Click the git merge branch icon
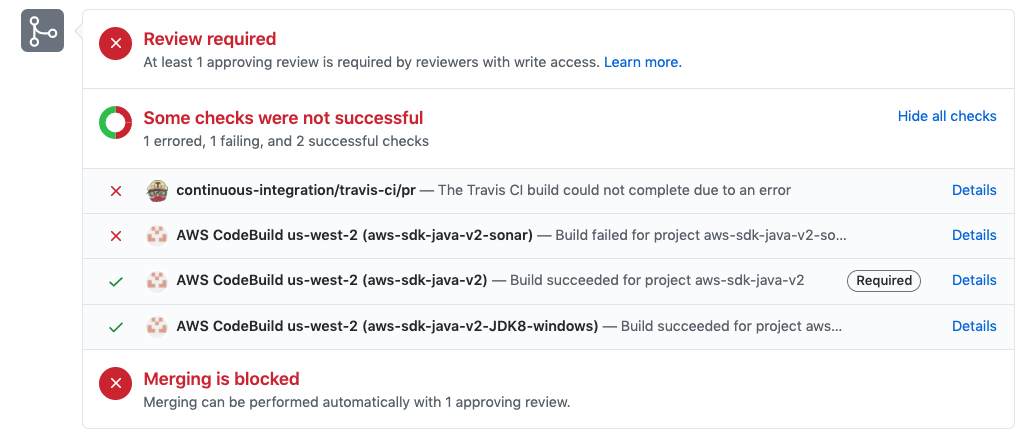 [42, 30]
